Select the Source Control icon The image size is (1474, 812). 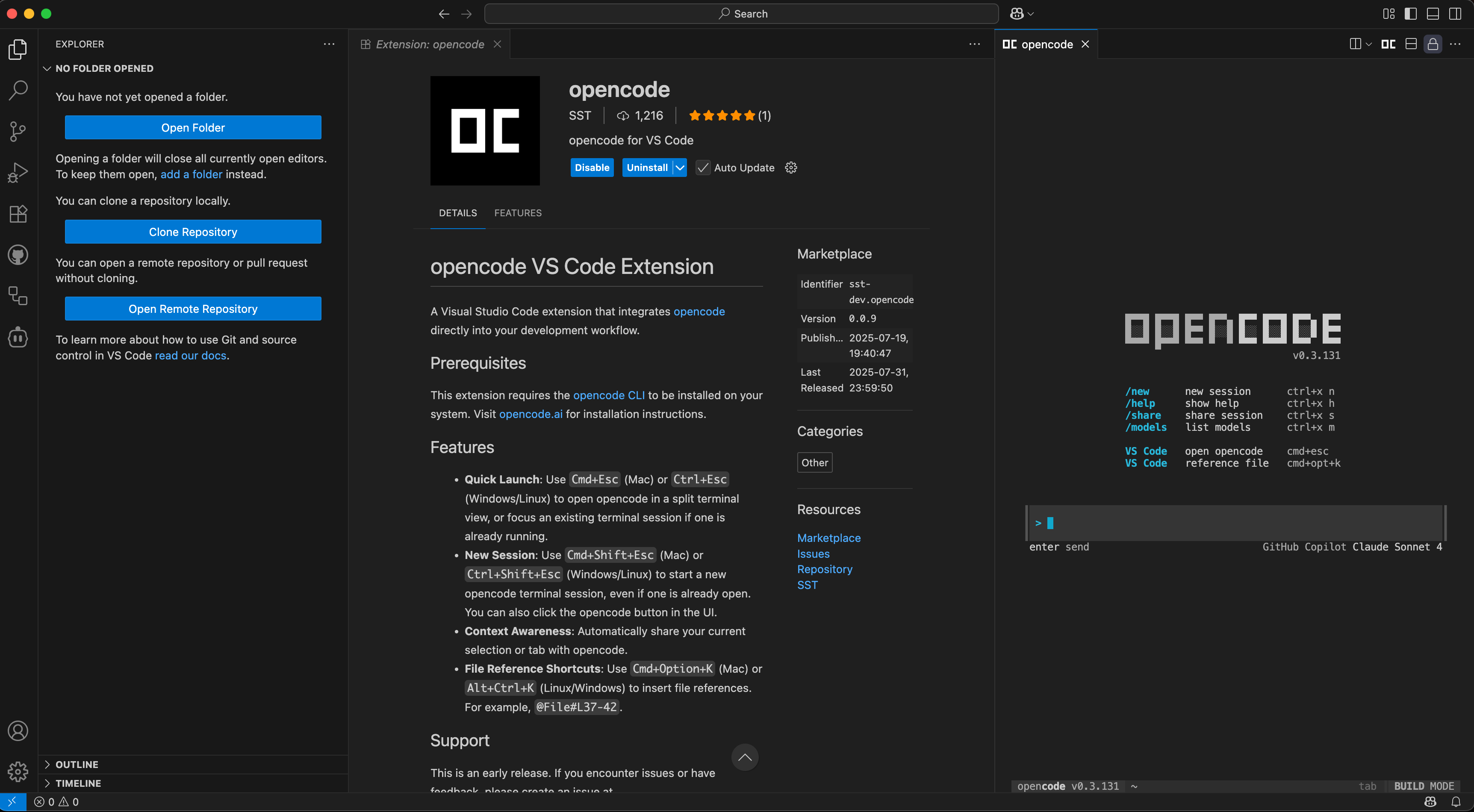click(x=18, y=132)
